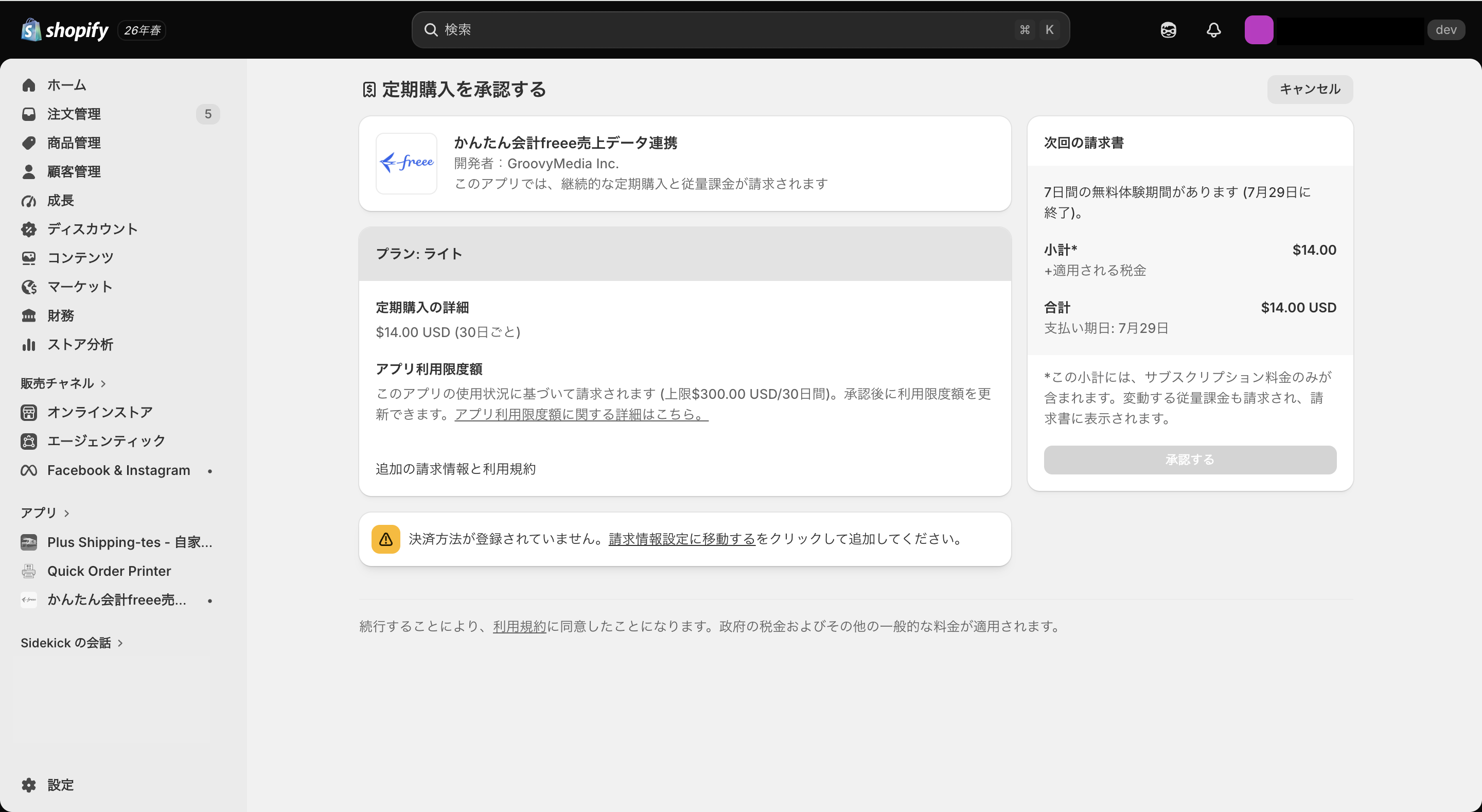This screenshot has height=812, width=1482.
Task: Focus the 検索 search field
Action: click(740, 30)
